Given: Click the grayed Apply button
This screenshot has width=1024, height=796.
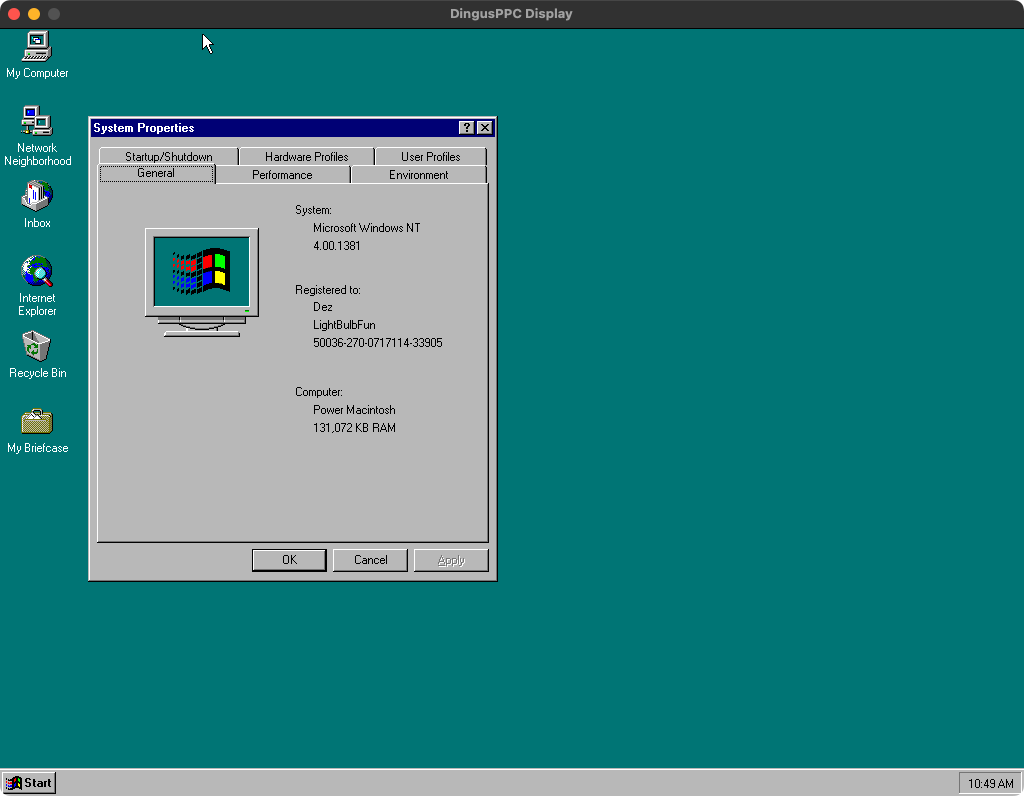Looking at the screenshot, I should pos(451,560).
